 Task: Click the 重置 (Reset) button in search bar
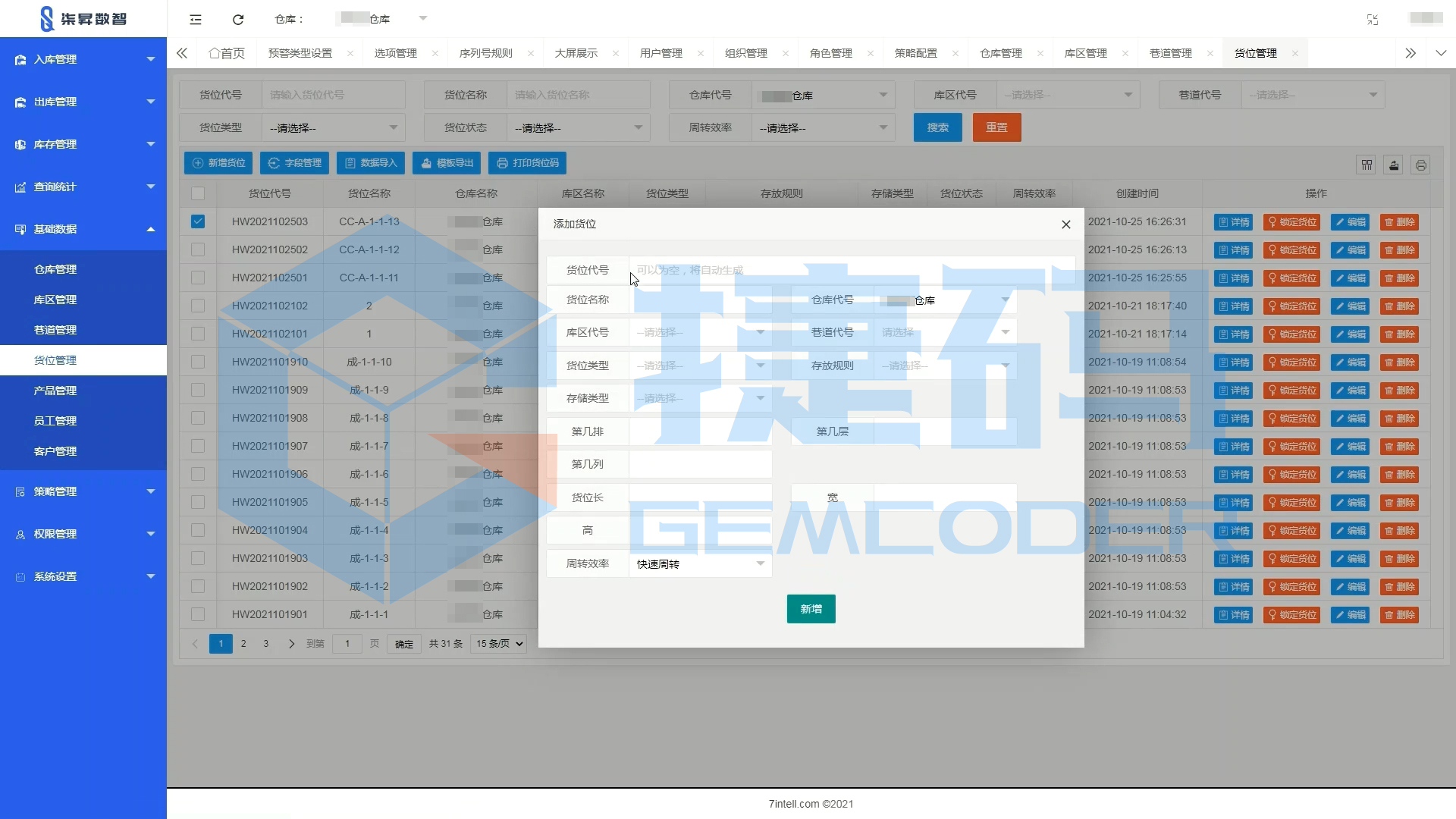[997, 127]
